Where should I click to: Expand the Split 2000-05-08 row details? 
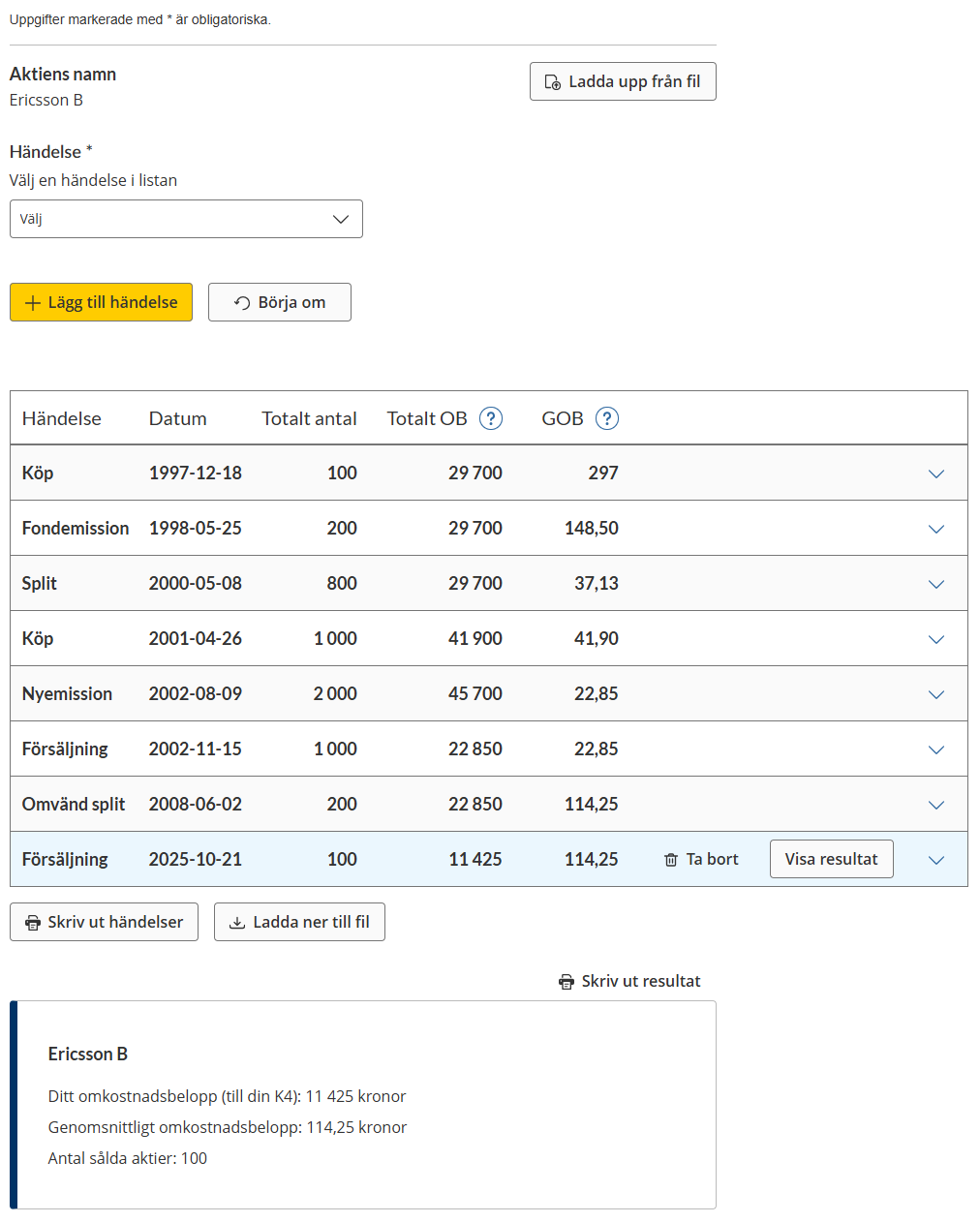tap(935, 584)
